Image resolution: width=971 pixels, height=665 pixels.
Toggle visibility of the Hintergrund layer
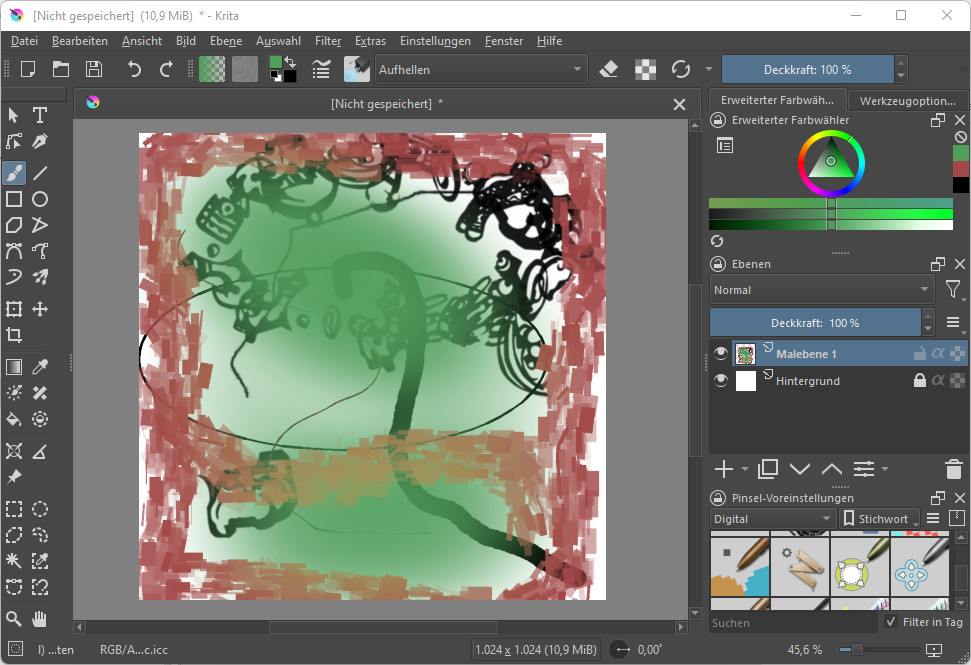pyautogui.click(x=721, y=380)
